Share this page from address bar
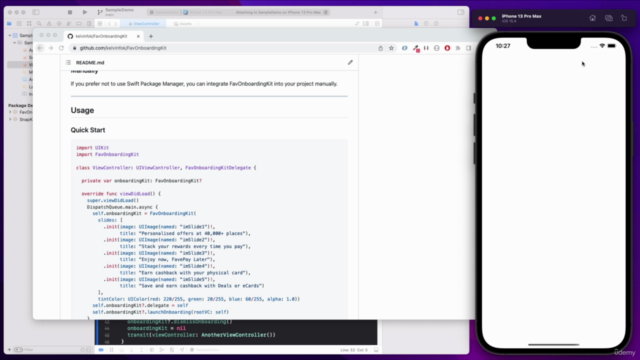Viewport: 640px width, 360px height. point(380,48)
